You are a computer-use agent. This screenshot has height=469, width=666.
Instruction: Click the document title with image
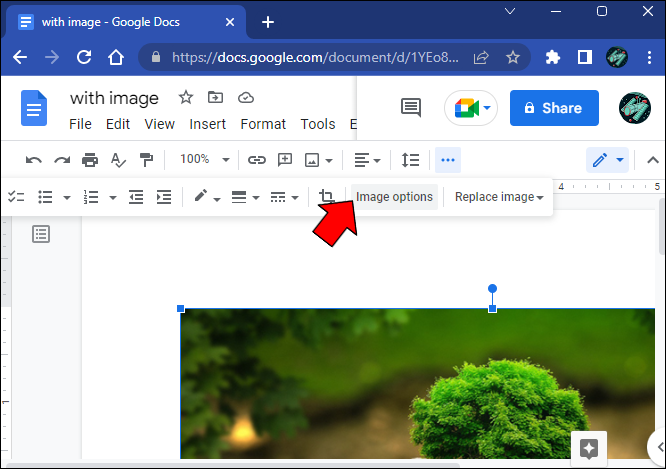click(x=114, y=98)
